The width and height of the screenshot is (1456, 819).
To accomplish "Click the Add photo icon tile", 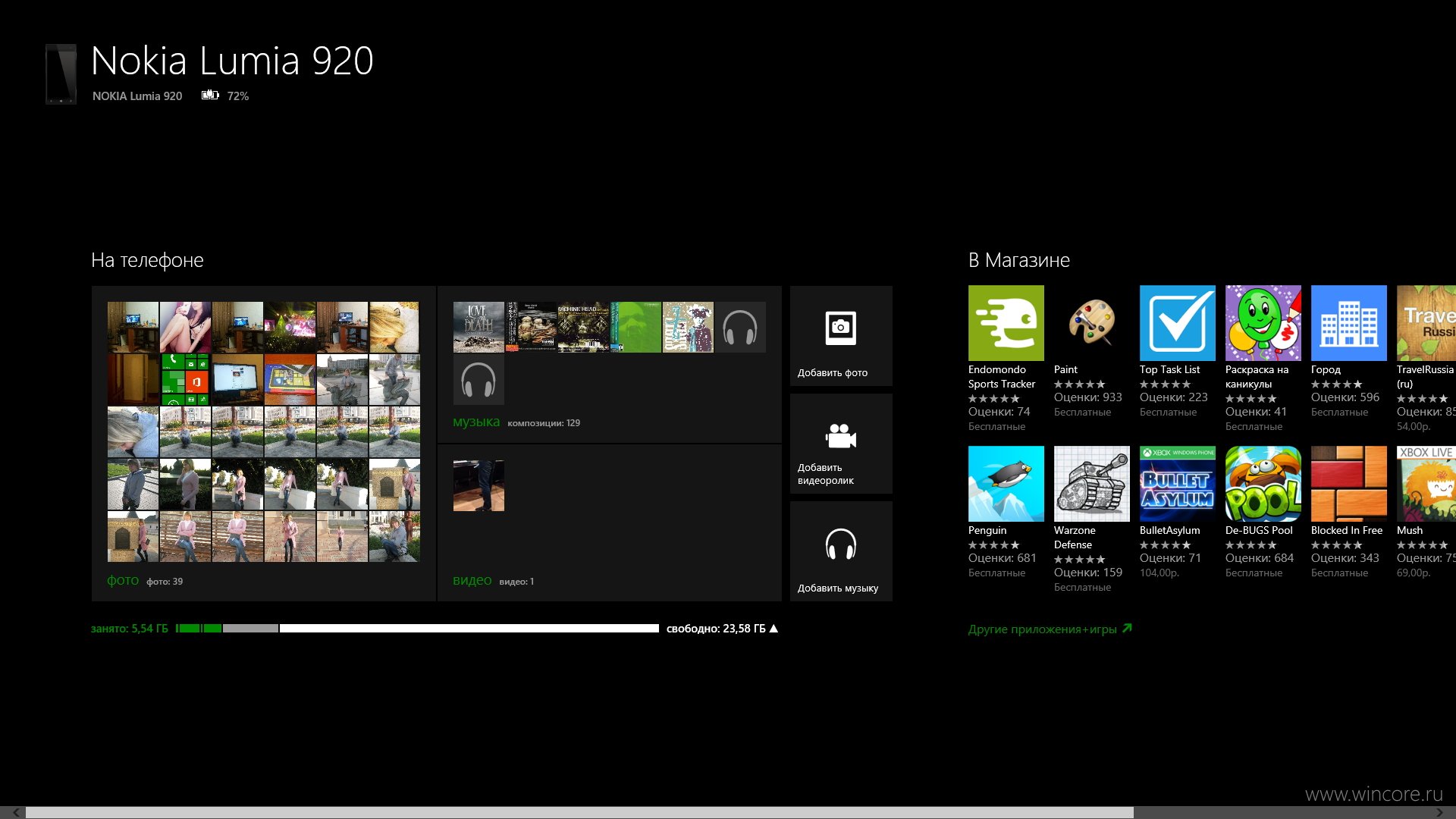I will [841, 336].
